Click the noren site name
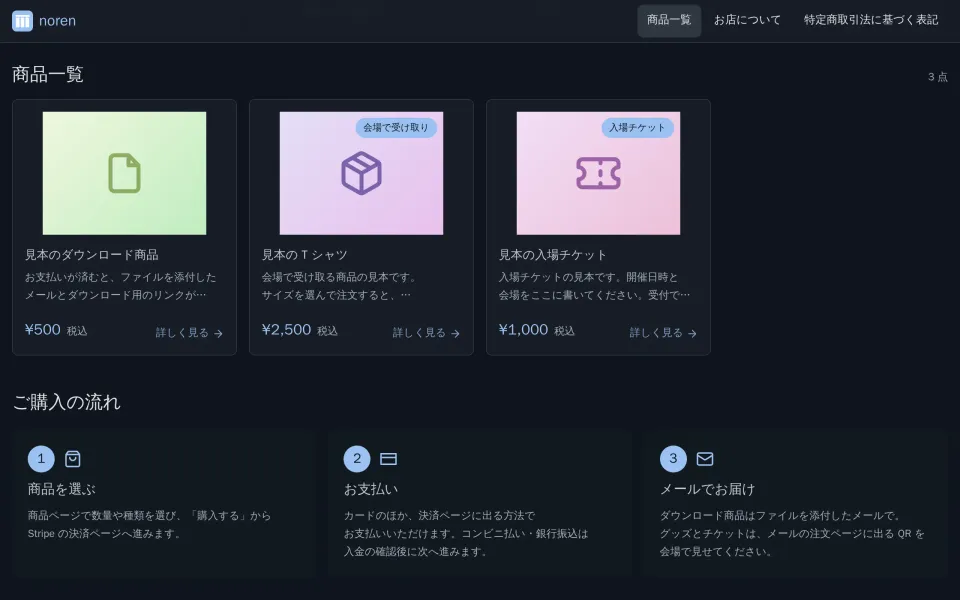The height and width of the screenshot is (600, 960). click(x=58, y=21)
